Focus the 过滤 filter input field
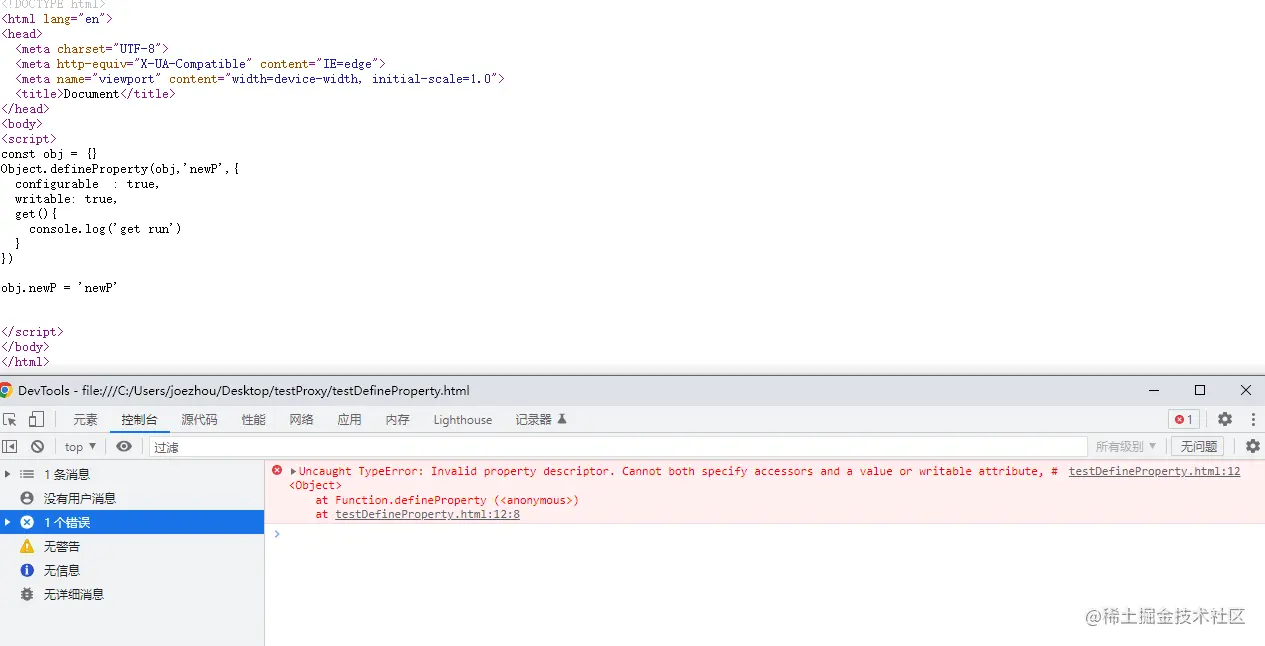This screenshot has width=1265, height=646. tap(618, 447)
